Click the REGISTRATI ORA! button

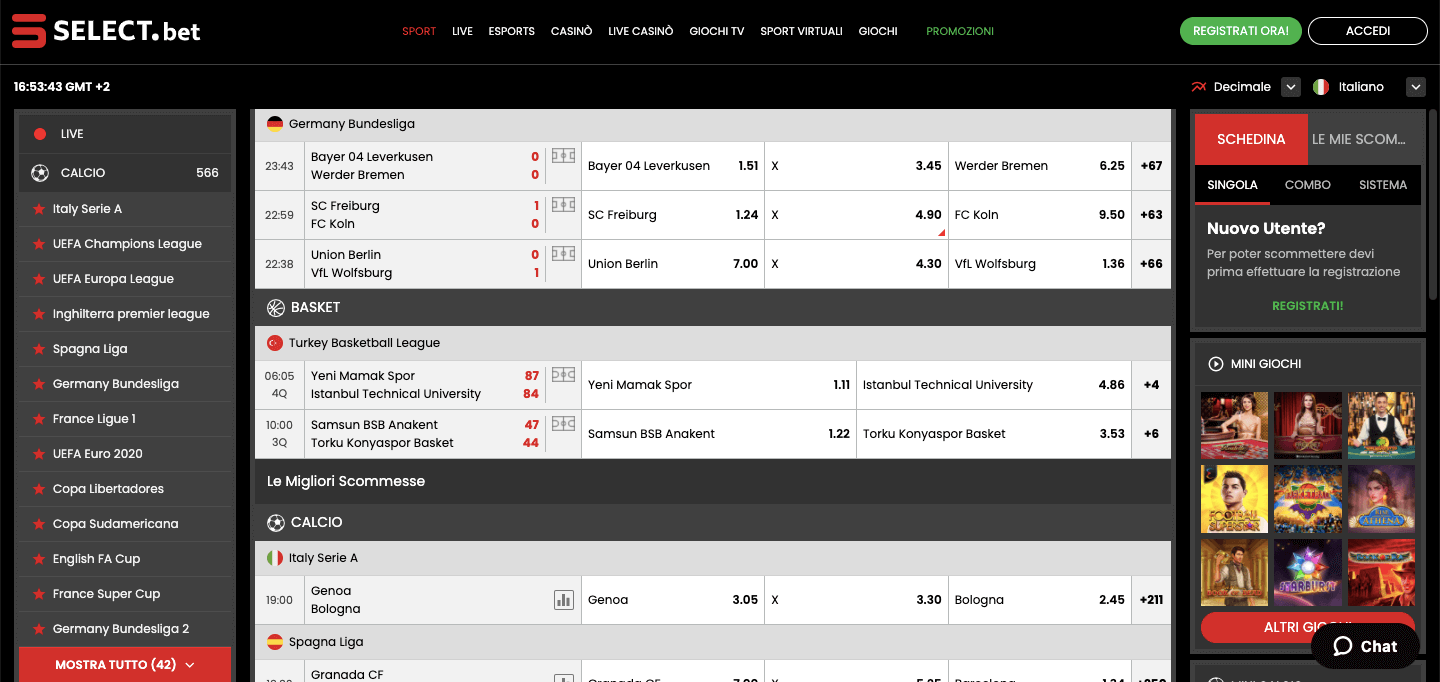click(x=1240, y=31)
